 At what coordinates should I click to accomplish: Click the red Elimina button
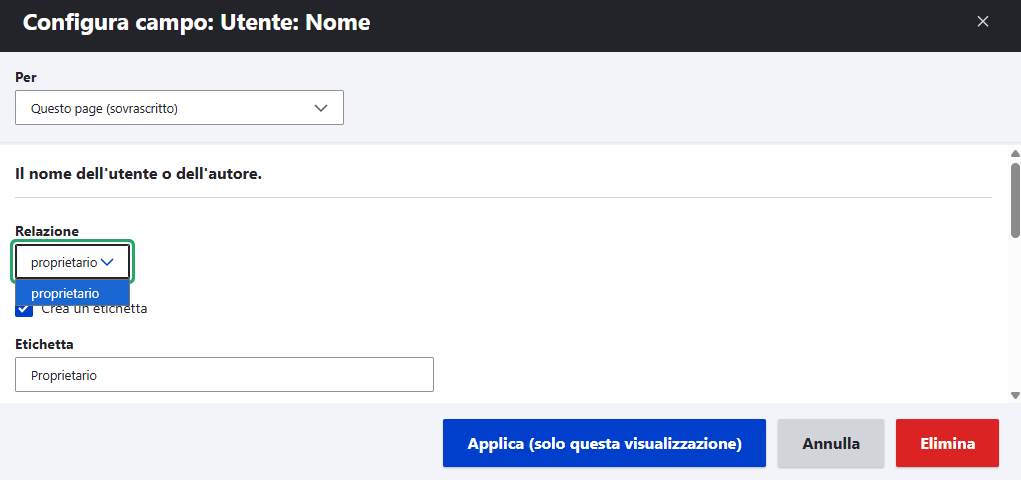click(x=947, y=443)
